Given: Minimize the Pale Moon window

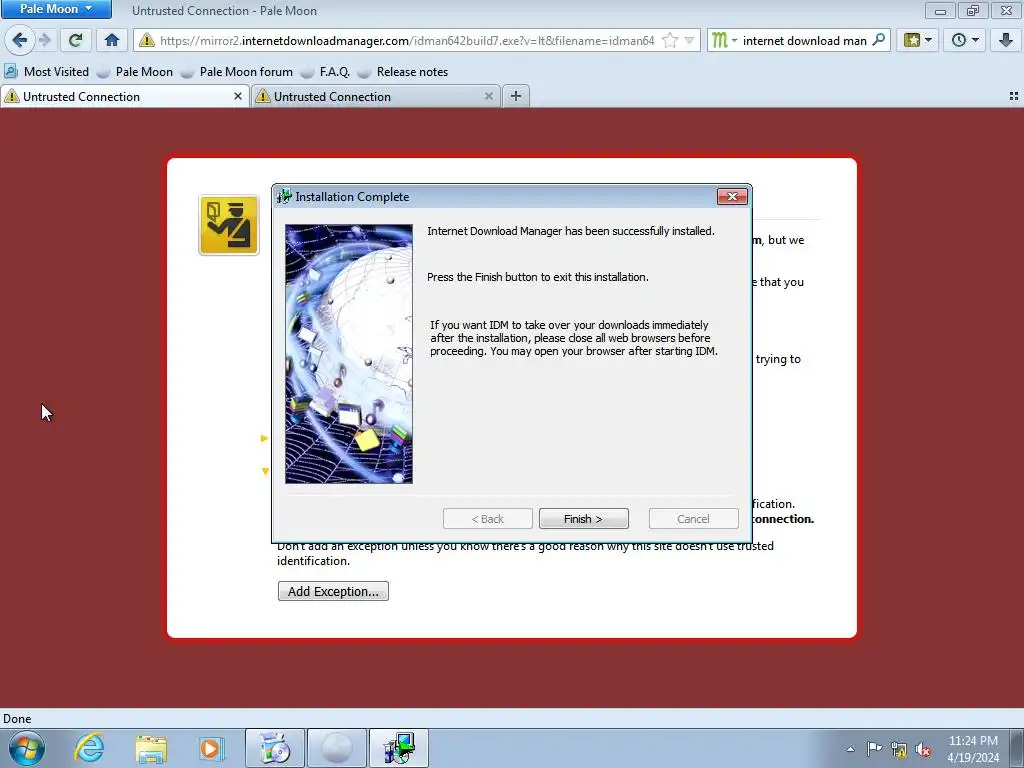Looking at the screenshot, I should tap(940, 10).
